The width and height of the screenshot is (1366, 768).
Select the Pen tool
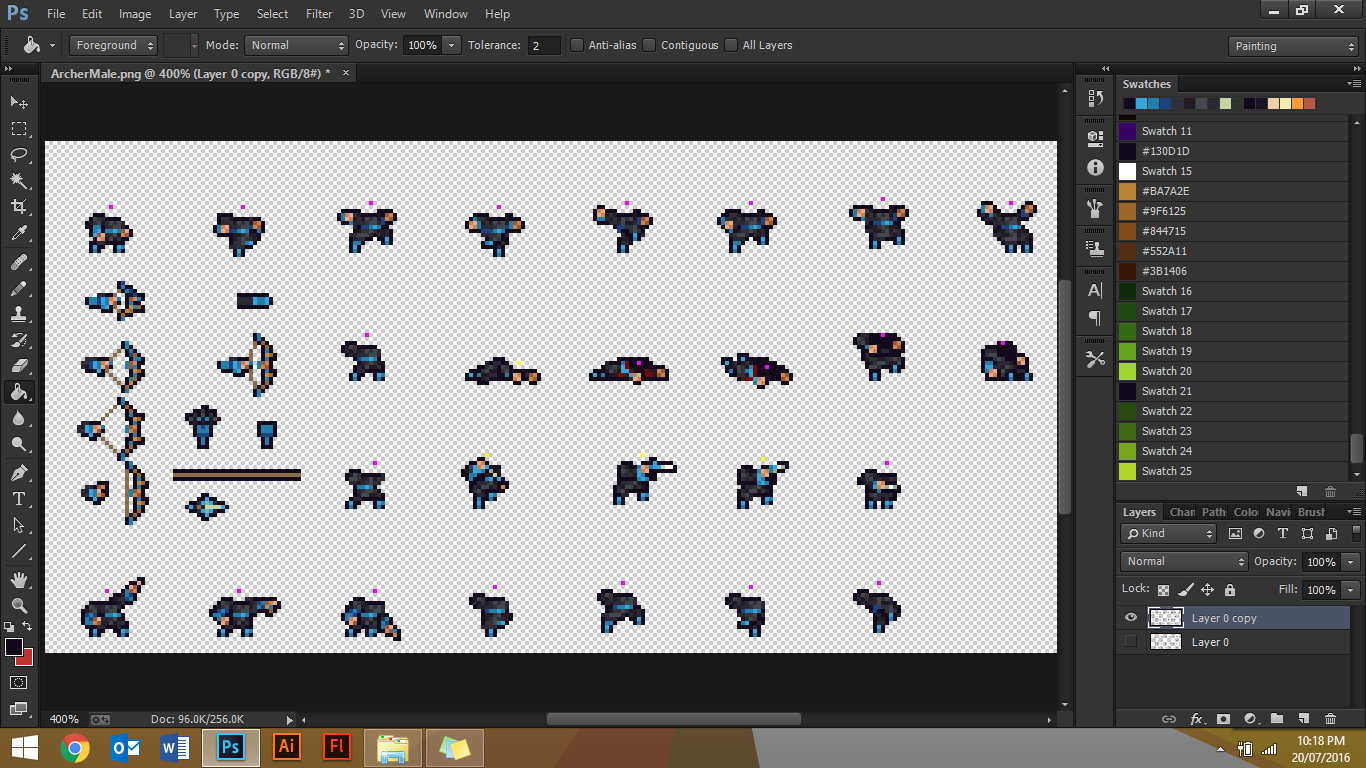tap(19, 473)
